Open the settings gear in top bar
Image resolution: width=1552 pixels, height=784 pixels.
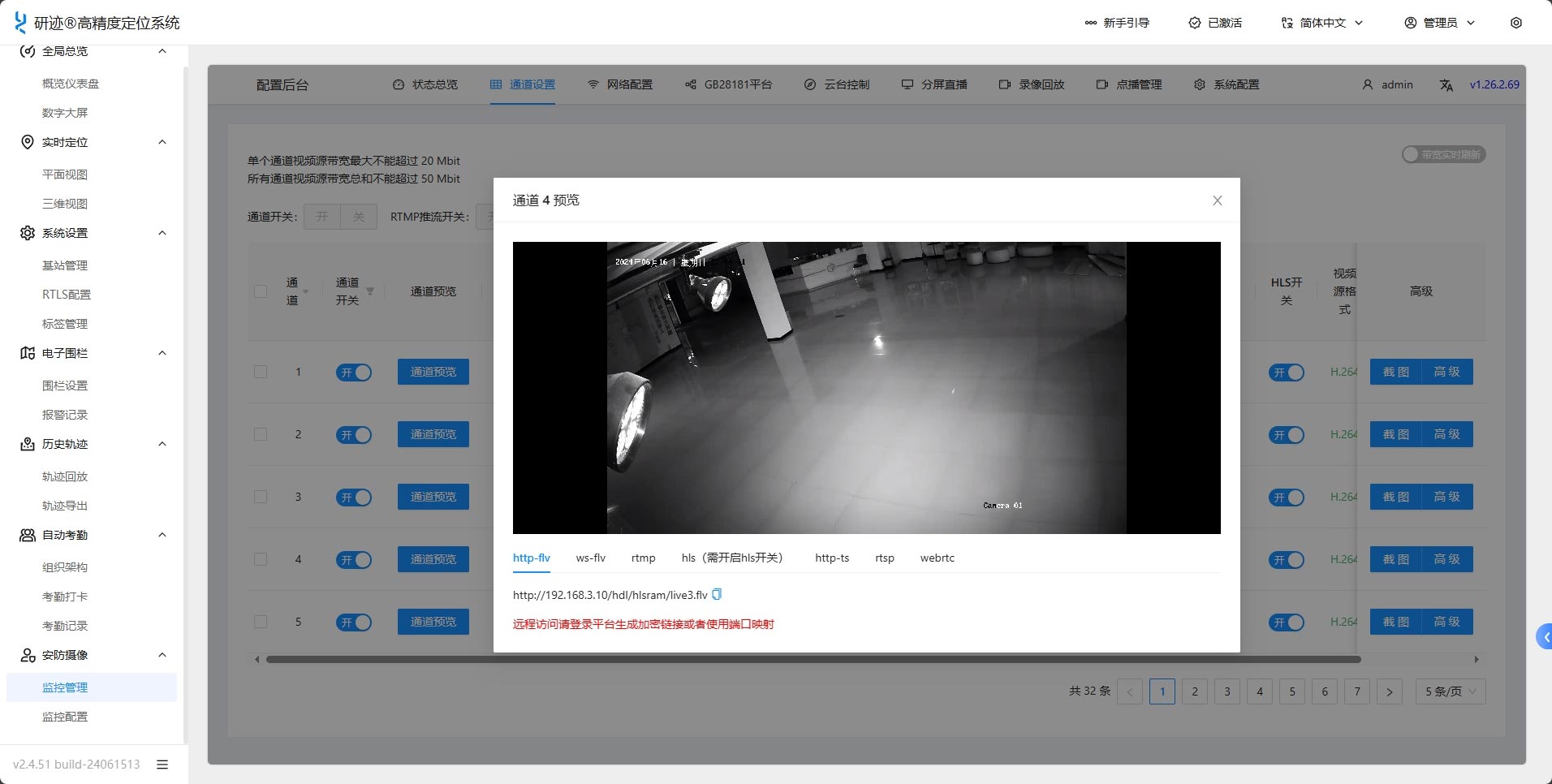point(1515,23)
